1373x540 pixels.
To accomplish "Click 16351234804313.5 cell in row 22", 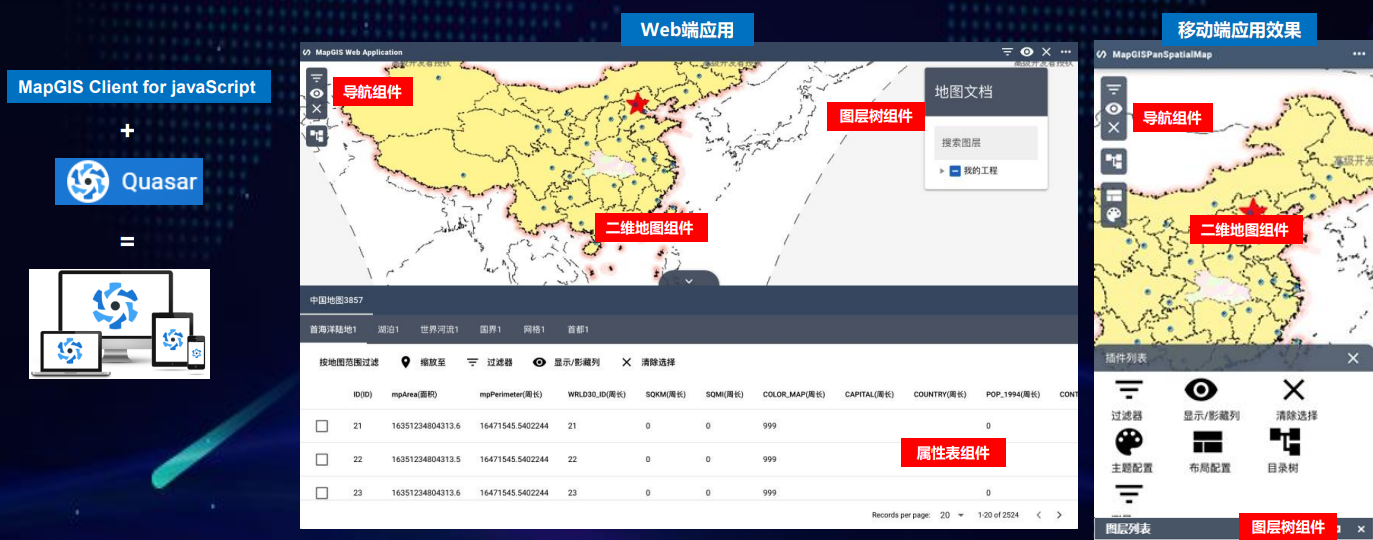I will click(x=426, y=460).
